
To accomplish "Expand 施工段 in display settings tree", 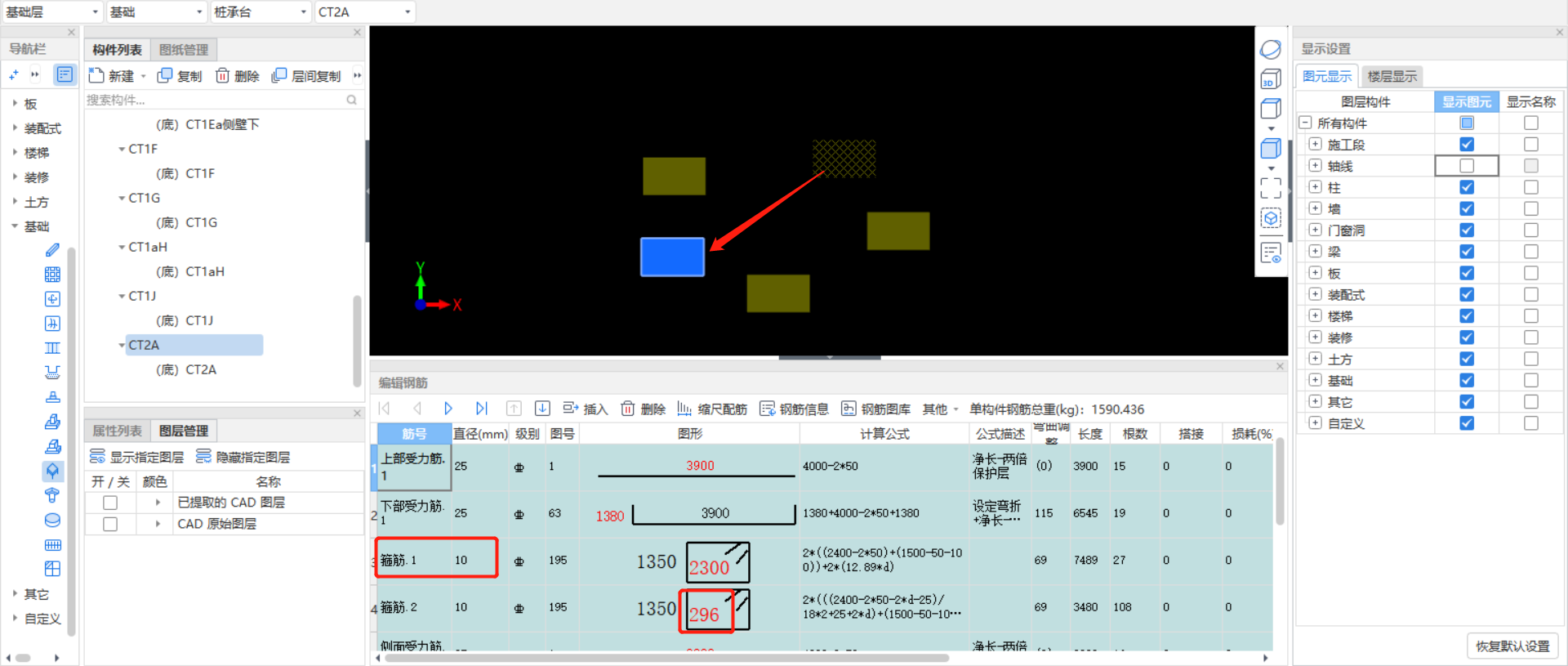I will (x=1315, y=145).
